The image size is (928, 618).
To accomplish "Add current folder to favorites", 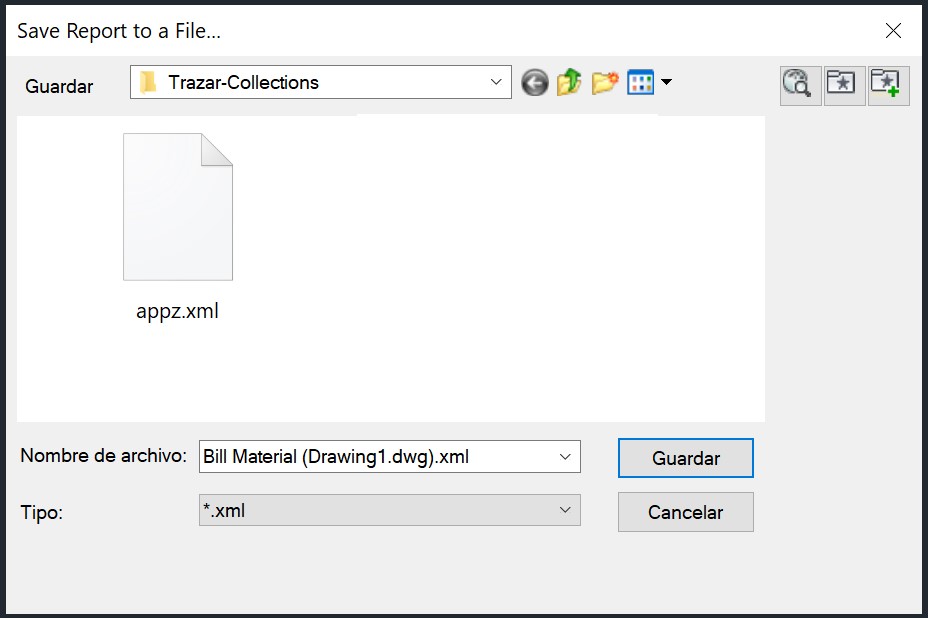I will 888,86.
